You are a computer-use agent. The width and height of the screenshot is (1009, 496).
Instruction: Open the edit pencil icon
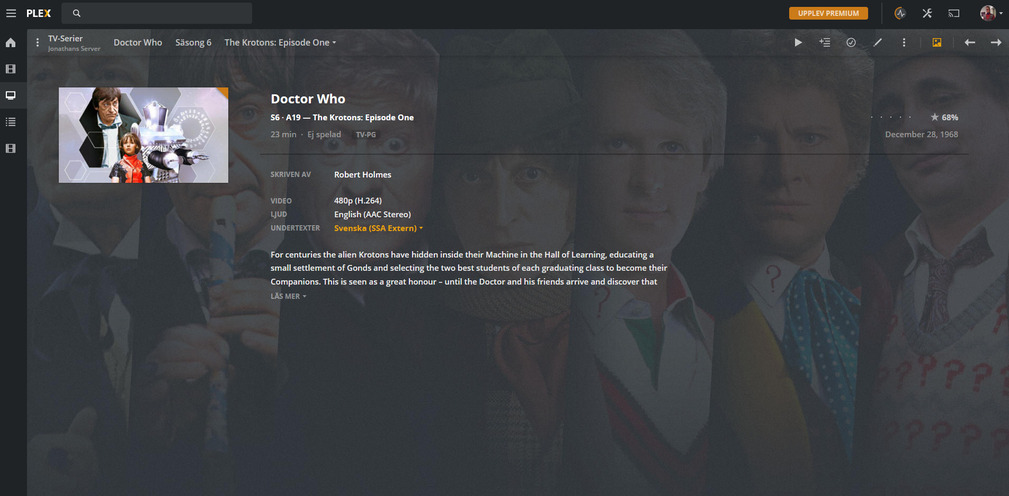(x=877, y=42)
